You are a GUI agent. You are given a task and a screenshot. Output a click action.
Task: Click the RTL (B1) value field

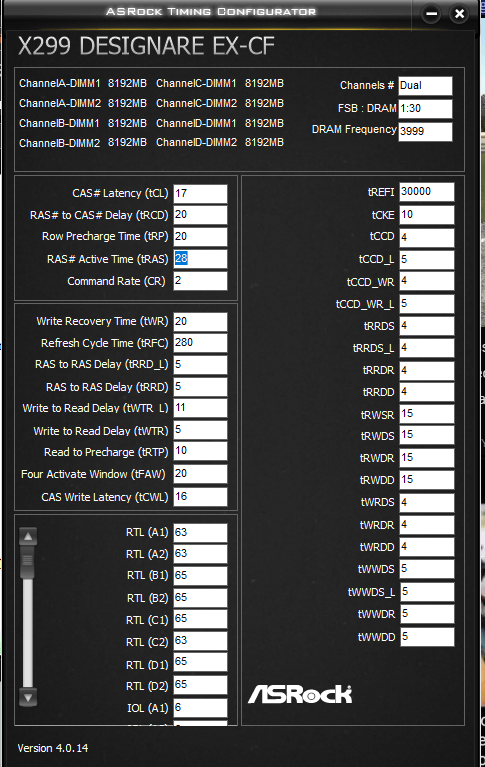click(200, 576)
